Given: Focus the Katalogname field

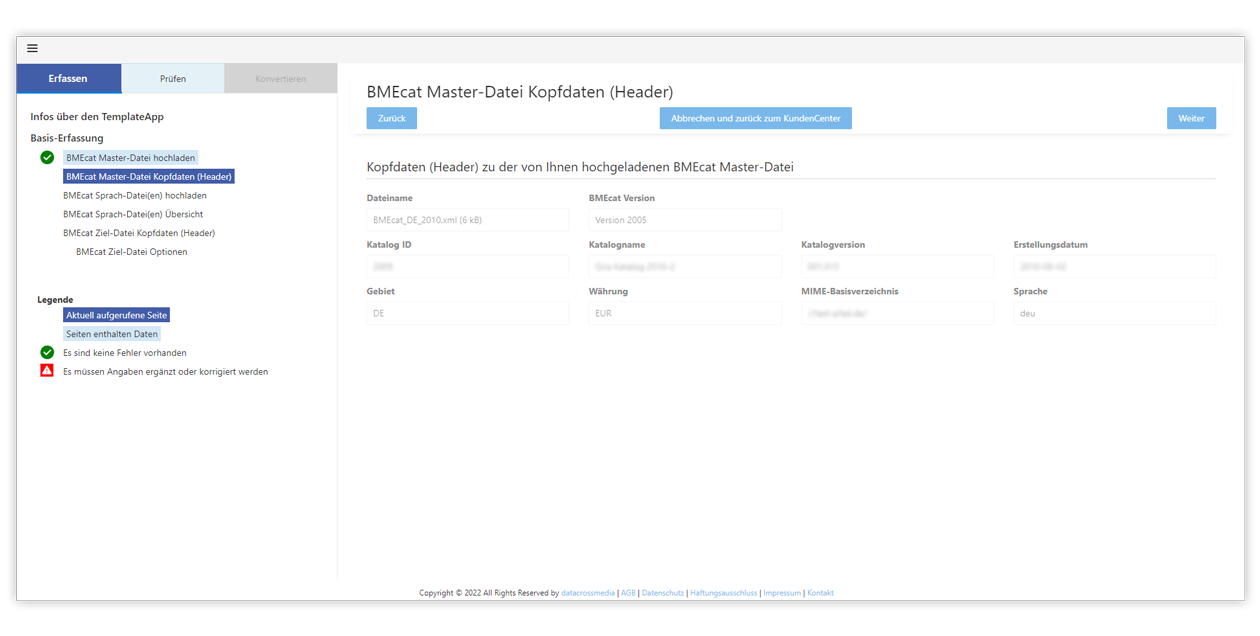Looking at the screenshot, I should tap(685, 267).
